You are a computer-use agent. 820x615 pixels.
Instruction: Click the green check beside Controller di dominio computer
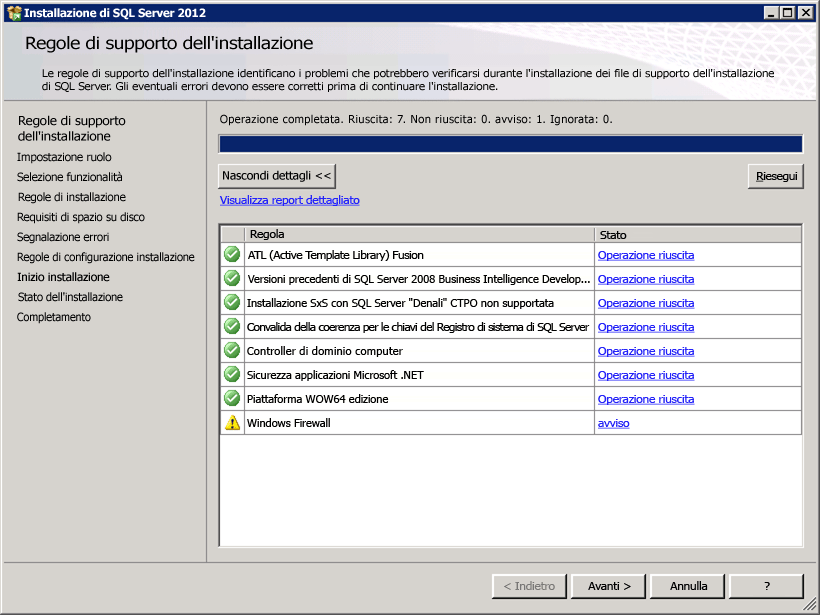232,351
